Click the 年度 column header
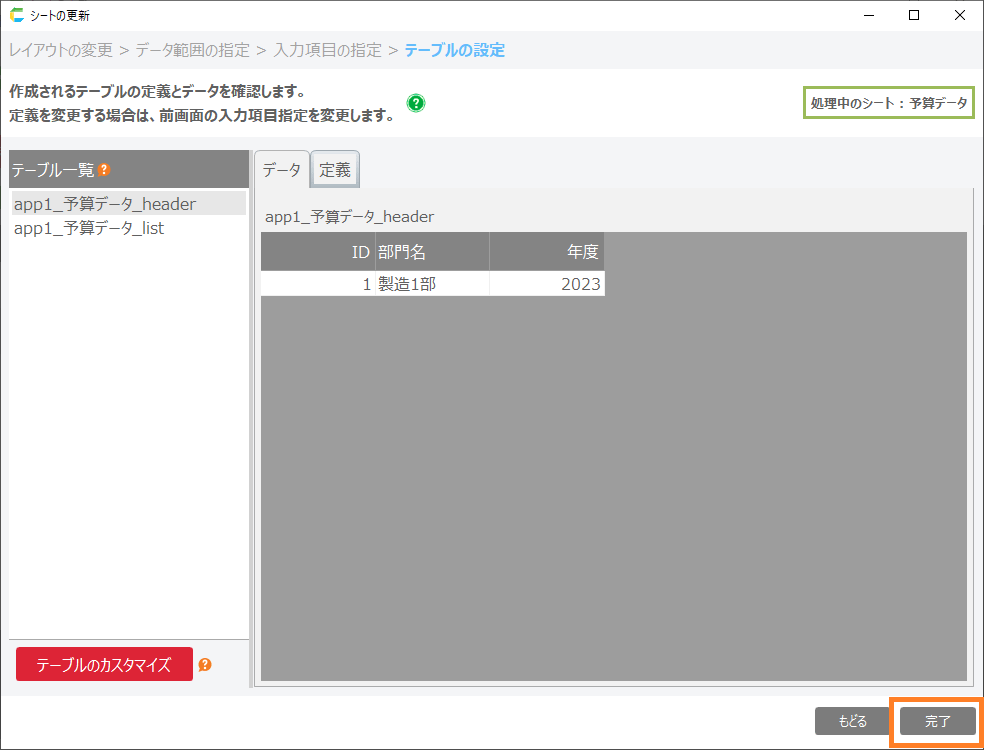 [x=547, y=252]
